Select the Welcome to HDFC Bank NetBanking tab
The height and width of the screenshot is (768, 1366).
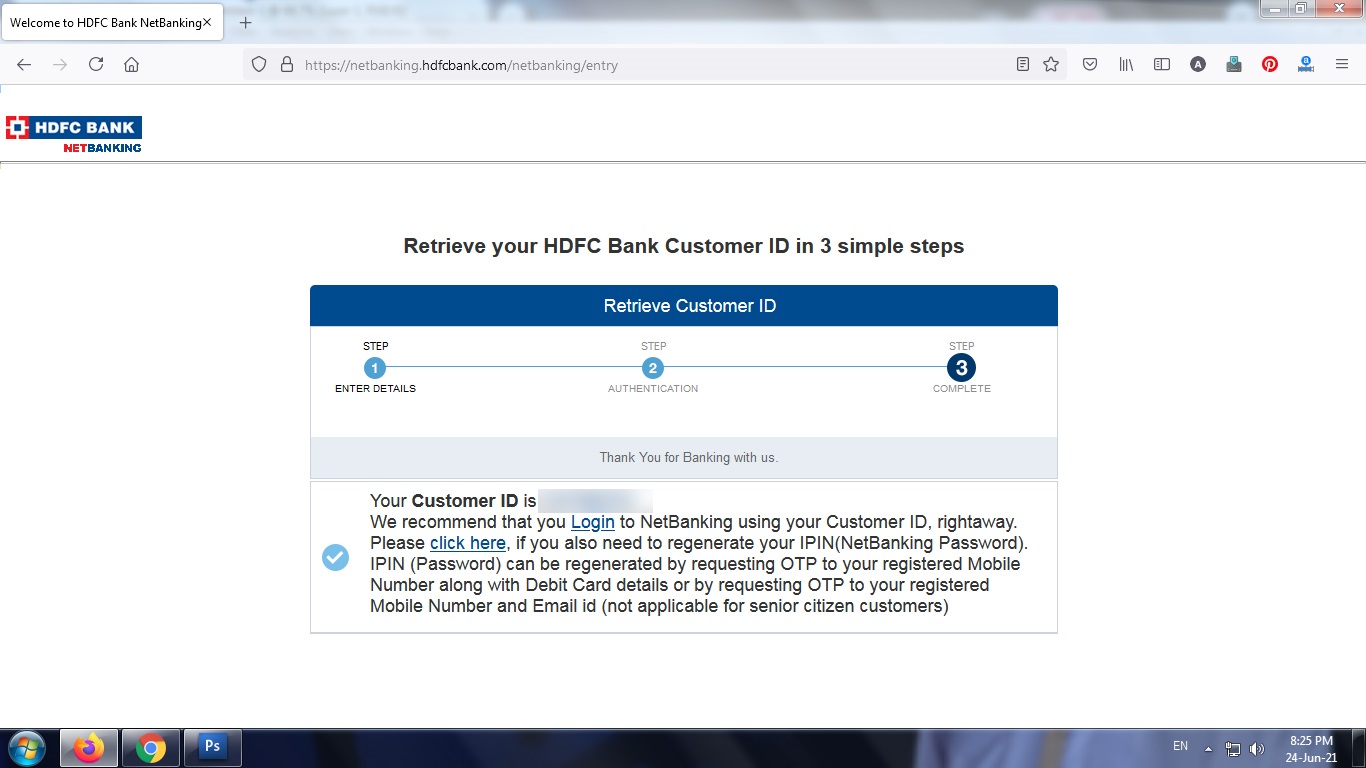click(112, 22)
